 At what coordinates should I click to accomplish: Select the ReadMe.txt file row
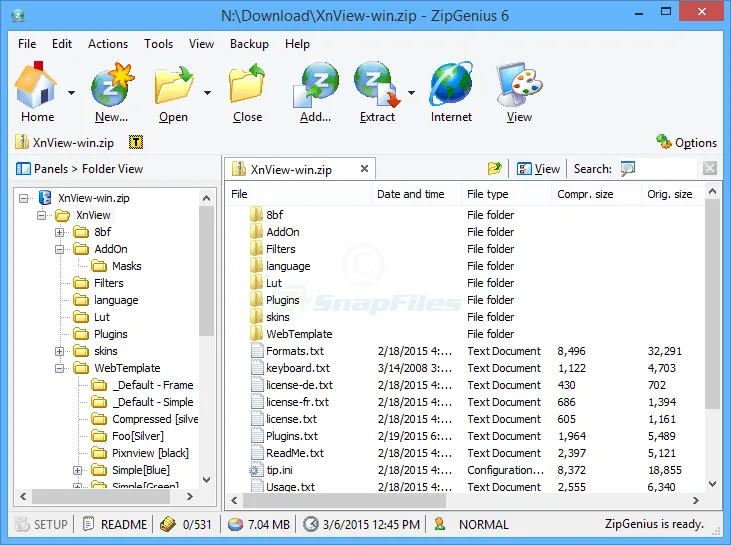point(465,453)
